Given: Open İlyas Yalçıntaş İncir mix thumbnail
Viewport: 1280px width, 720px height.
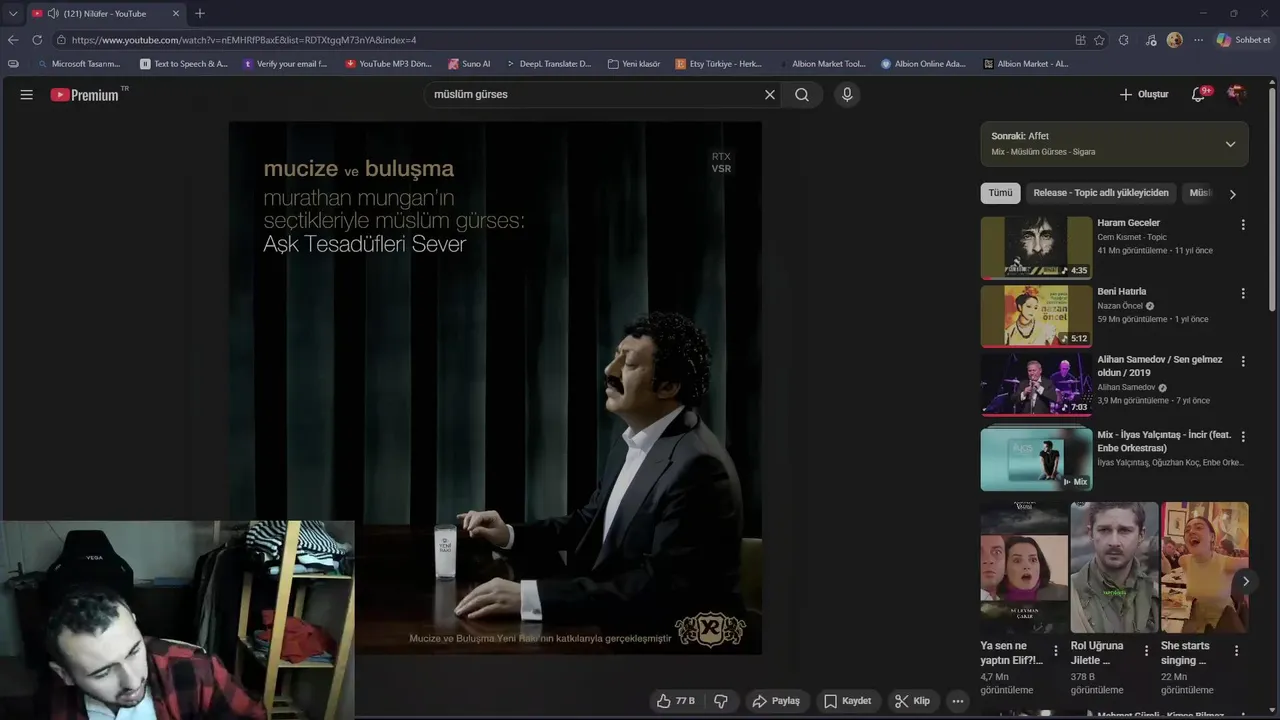Looking at the screenshot, I should coord(1036,459).
